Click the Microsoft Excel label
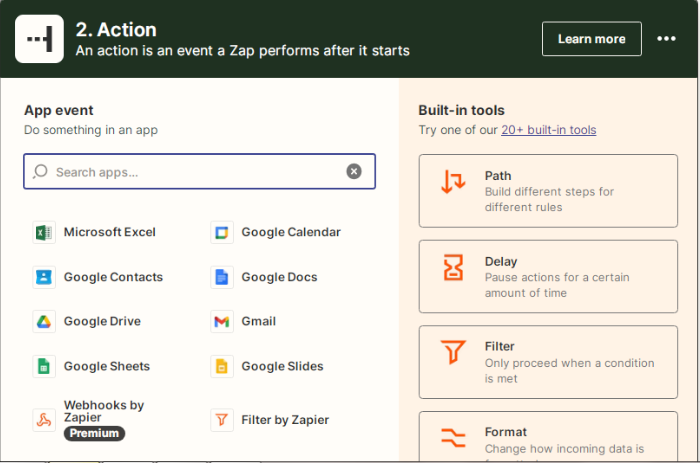The height and width of the screenshot is (463, 700). (110, 232)
